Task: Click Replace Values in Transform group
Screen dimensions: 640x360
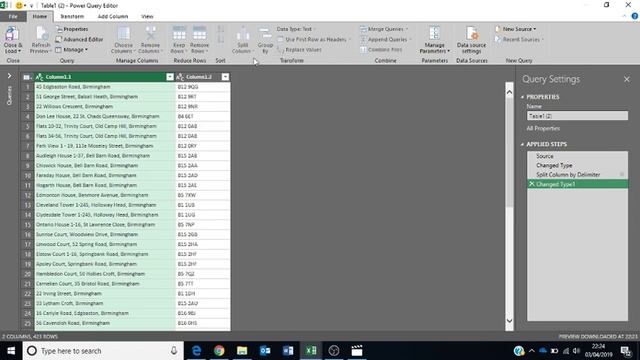Action: [x=299, y=50]
